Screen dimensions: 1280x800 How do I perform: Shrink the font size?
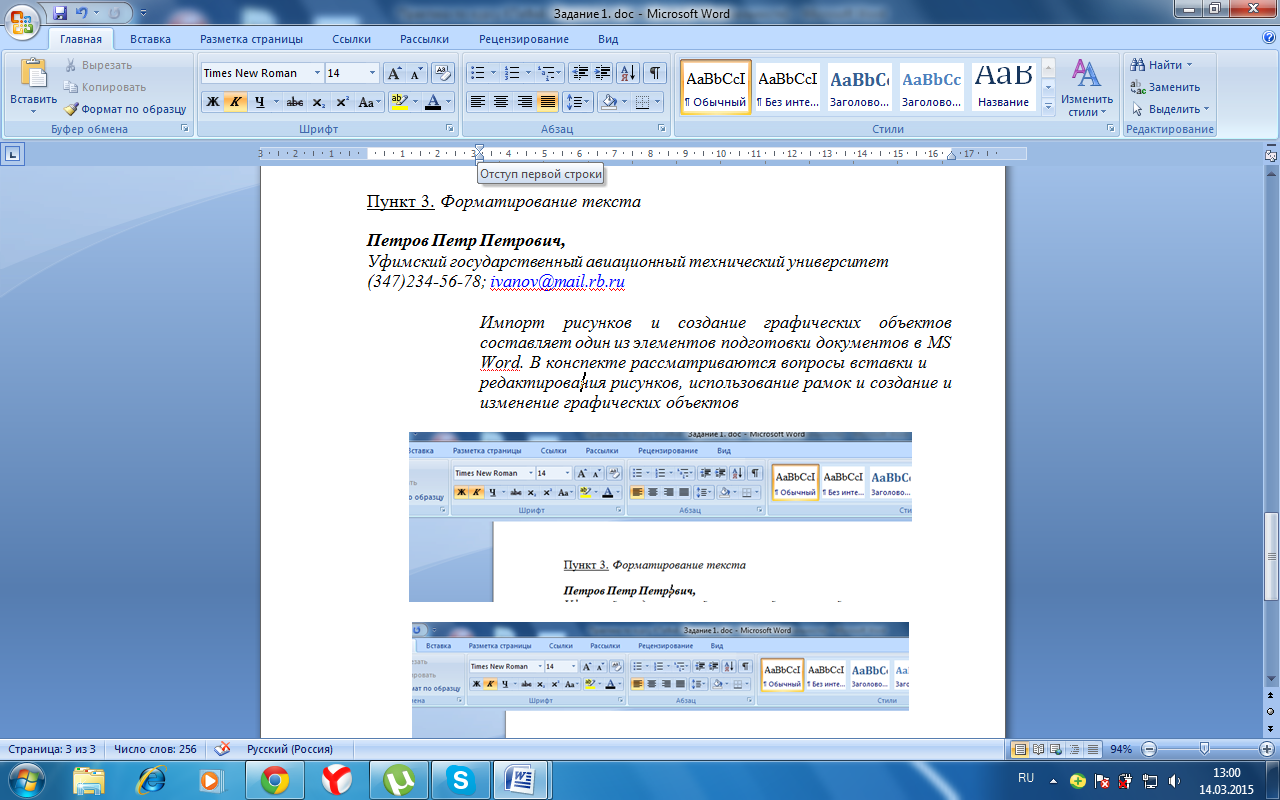pos(416,73)
